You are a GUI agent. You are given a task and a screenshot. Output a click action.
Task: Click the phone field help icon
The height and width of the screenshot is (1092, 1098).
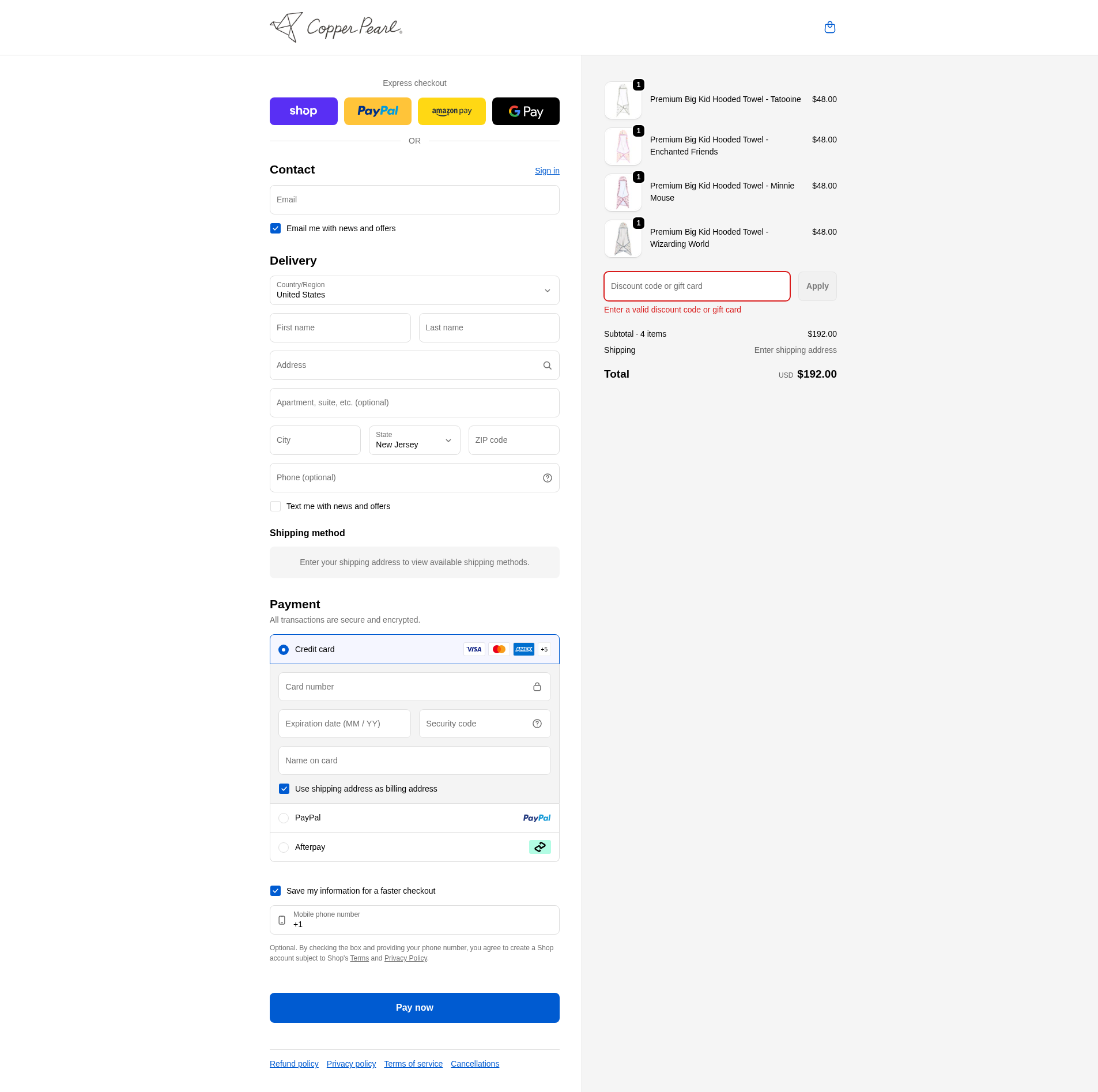(547, 478)
